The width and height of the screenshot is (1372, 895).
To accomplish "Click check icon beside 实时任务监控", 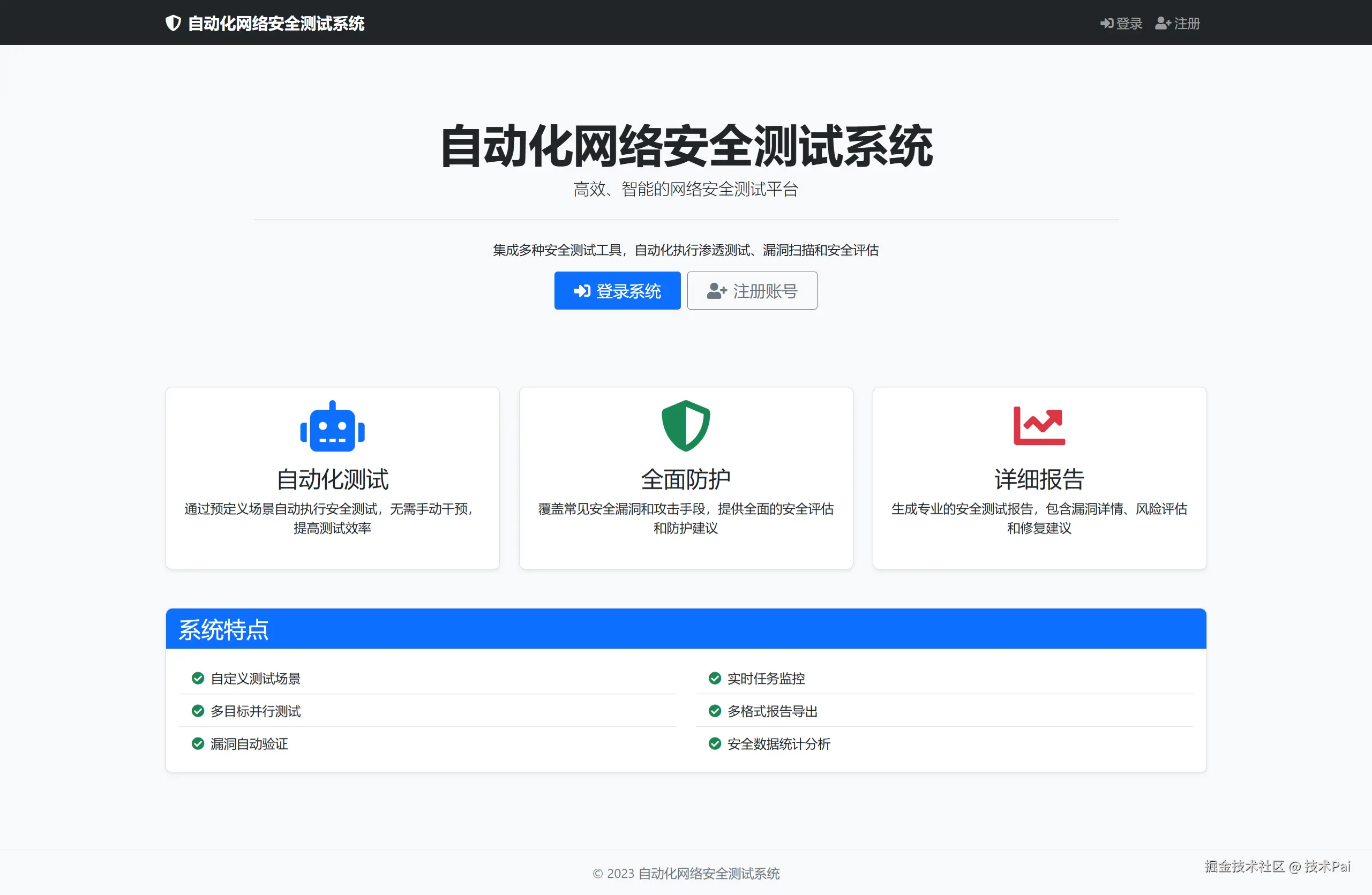I will [715, 678].
